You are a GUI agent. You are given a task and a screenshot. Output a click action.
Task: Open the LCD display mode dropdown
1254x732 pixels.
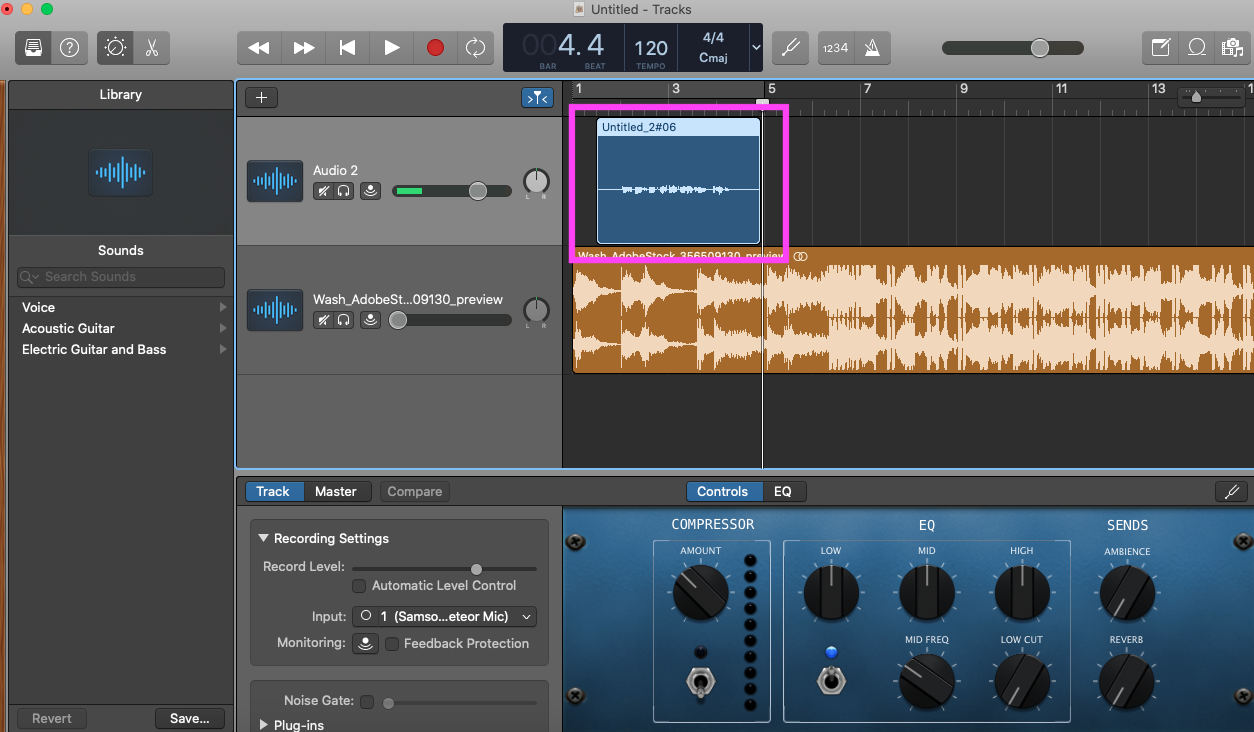point(755,47)
